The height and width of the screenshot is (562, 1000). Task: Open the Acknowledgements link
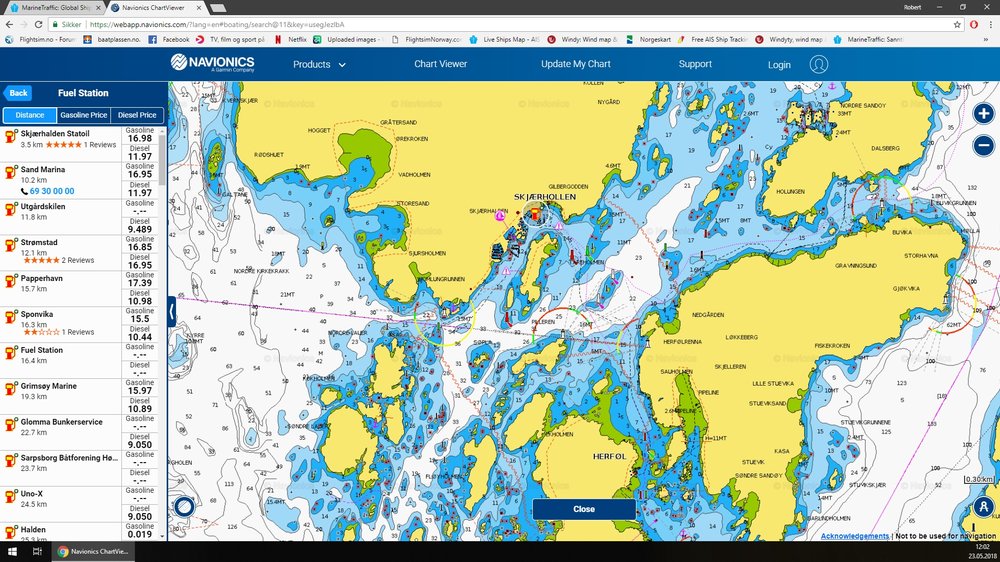click(x=855, y=536)
